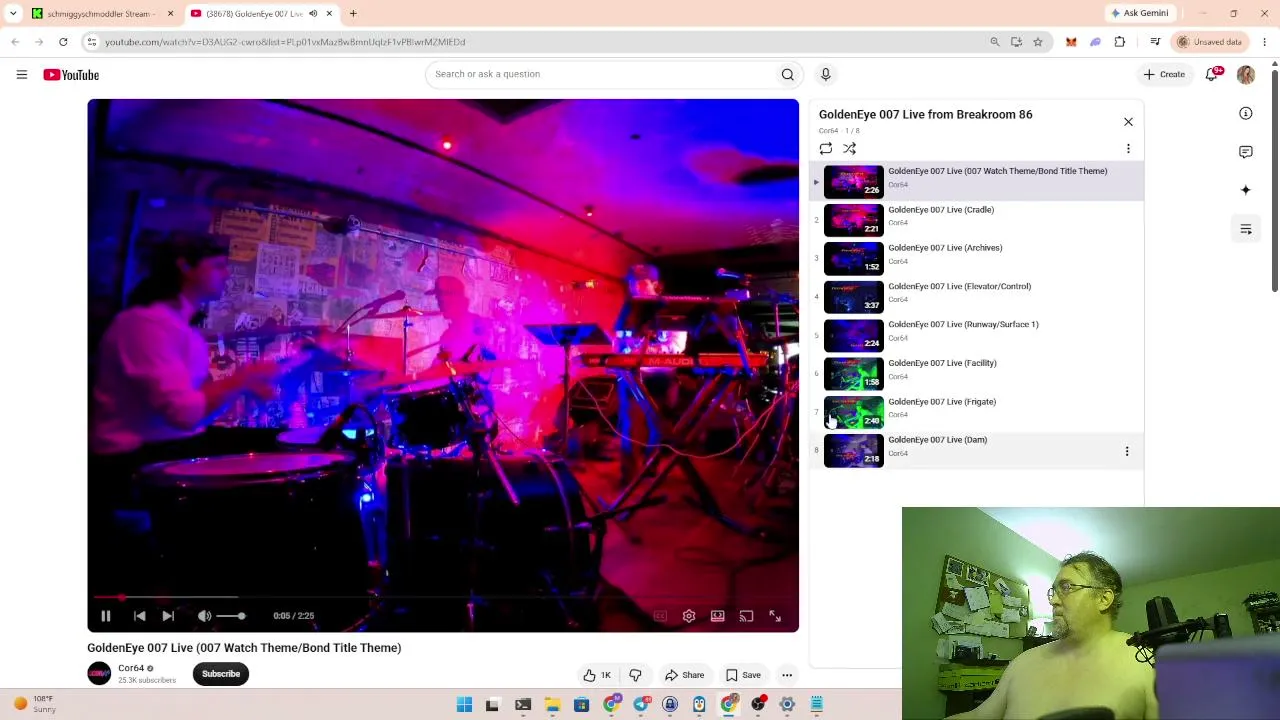This screenshot has height=720, width=1280.
Task: Open the YouTube guide hamburger menu
Action: [x=21, y=74]
